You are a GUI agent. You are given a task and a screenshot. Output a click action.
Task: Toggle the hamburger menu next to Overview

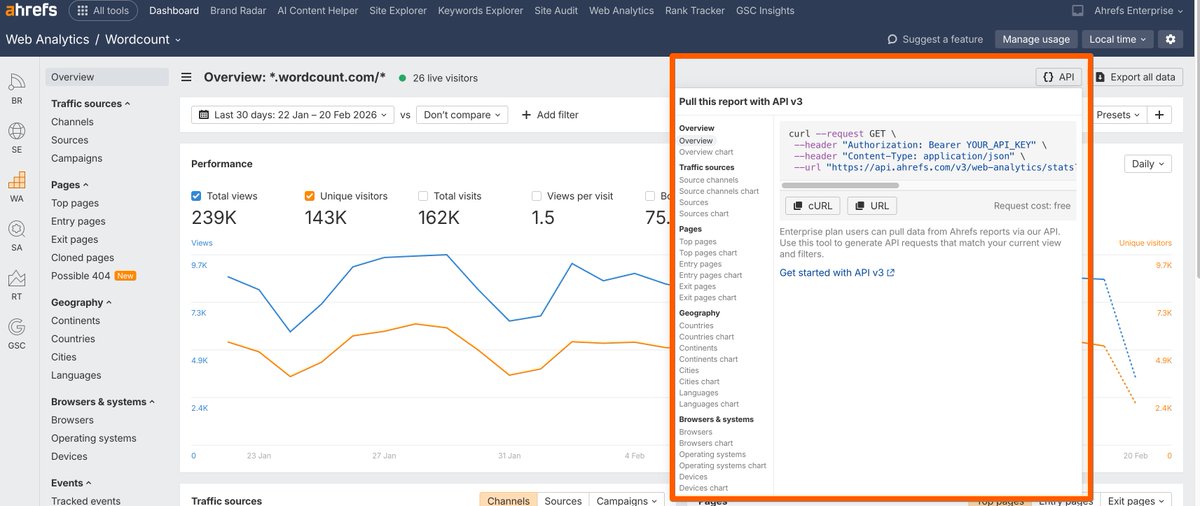(x=186, y=77)
